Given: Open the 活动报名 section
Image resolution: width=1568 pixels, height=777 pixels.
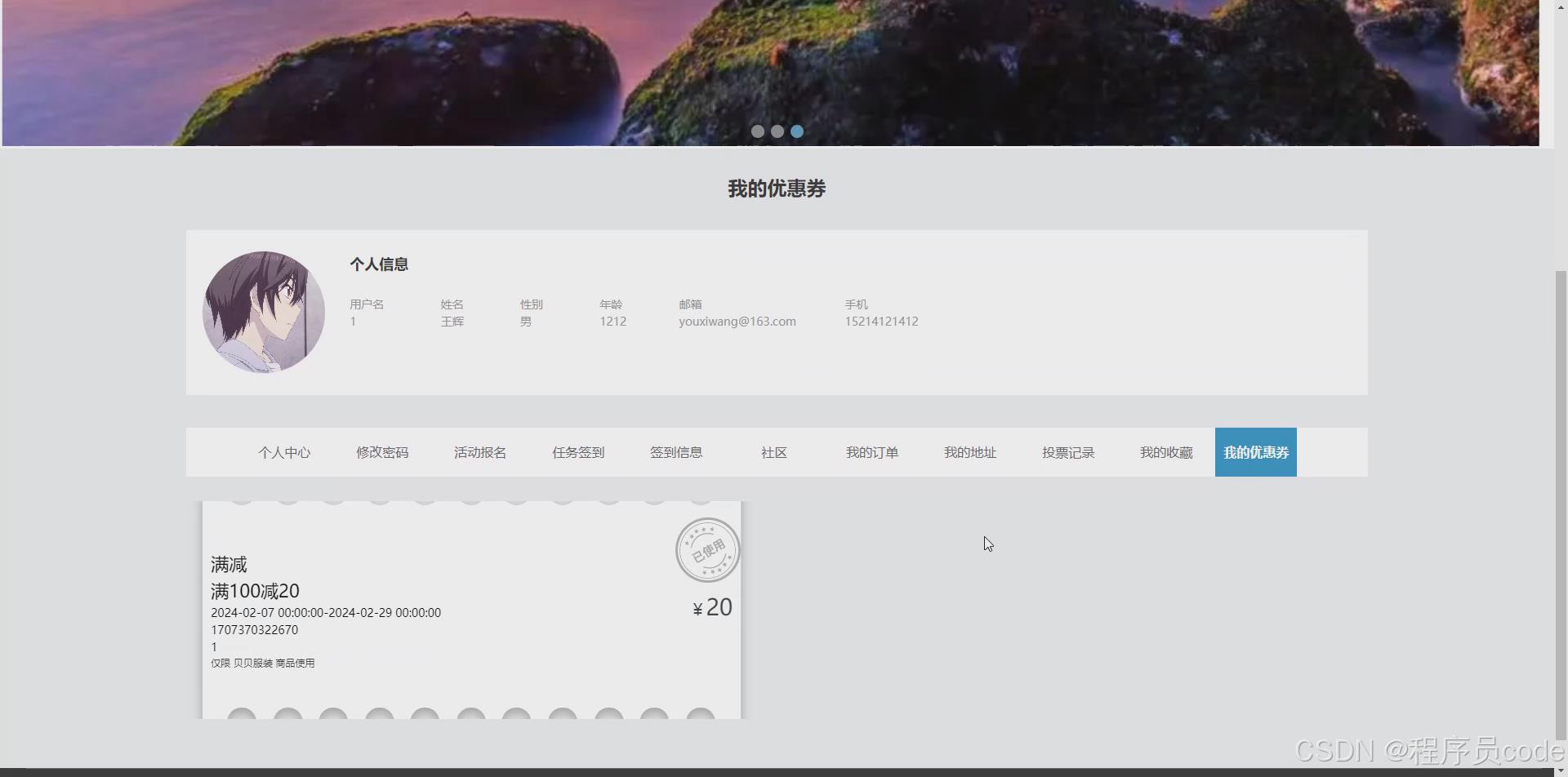Looking at the screenshot, I should [479, 452].
